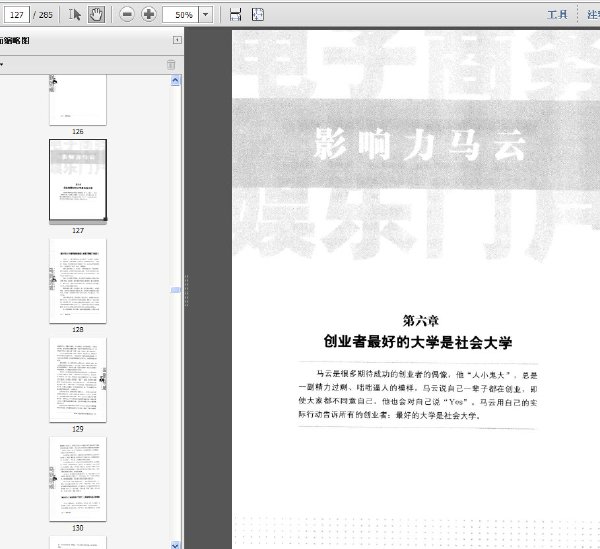
Task: Open the thumbnails panel options menu
Action: 2,64
